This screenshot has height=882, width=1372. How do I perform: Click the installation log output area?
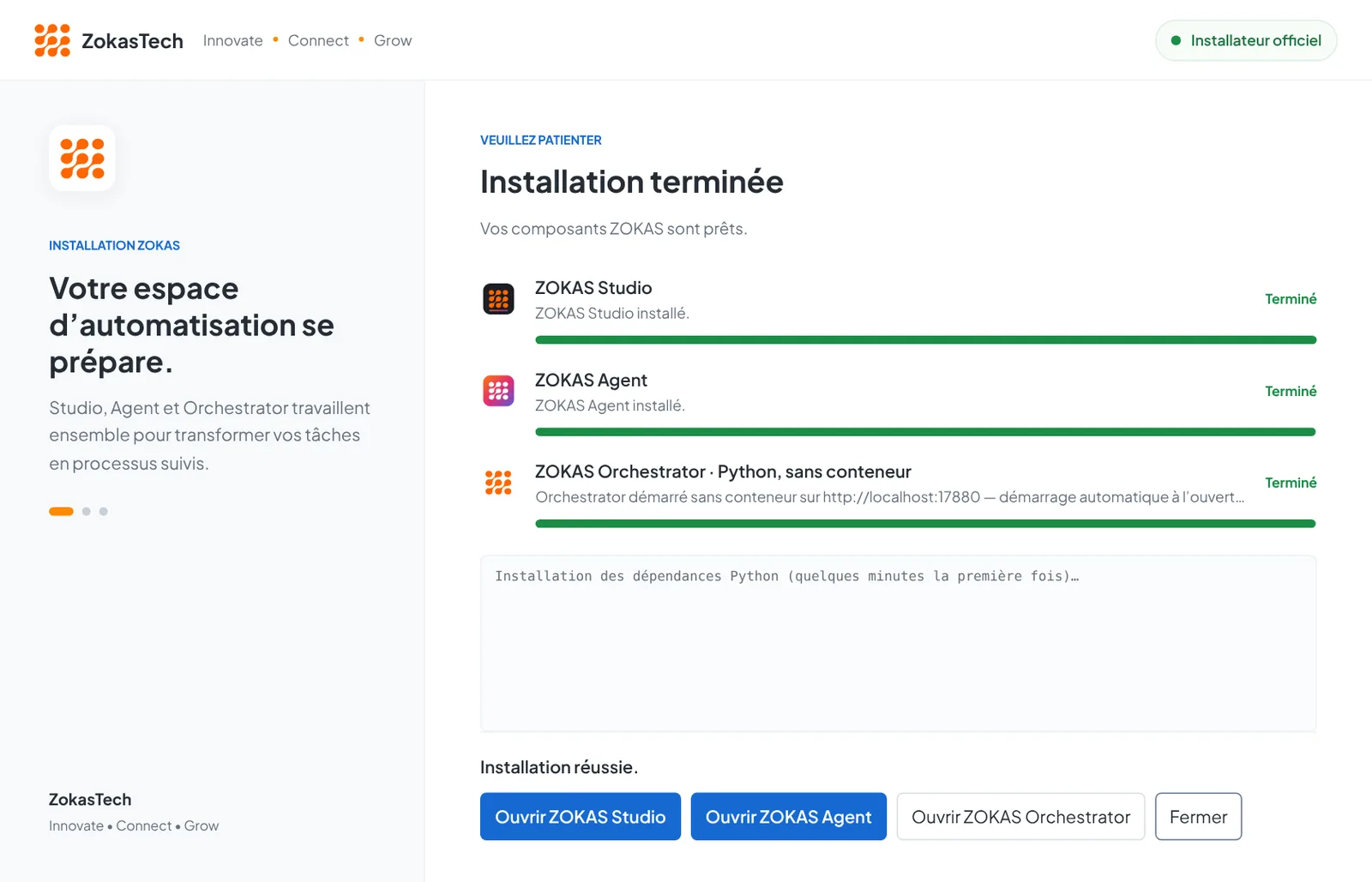(x=898, y=644)
